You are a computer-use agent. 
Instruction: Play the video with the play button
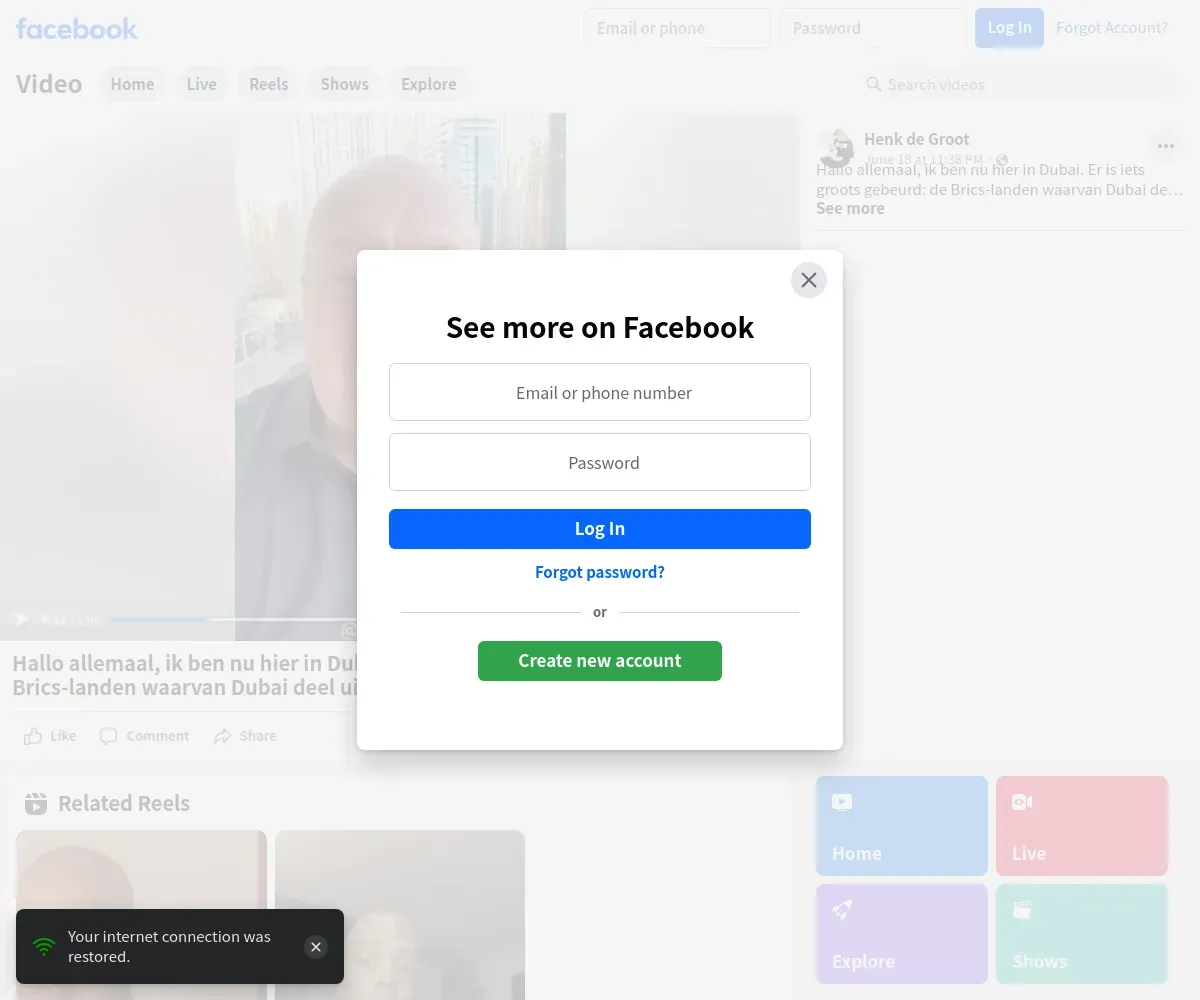22,620
